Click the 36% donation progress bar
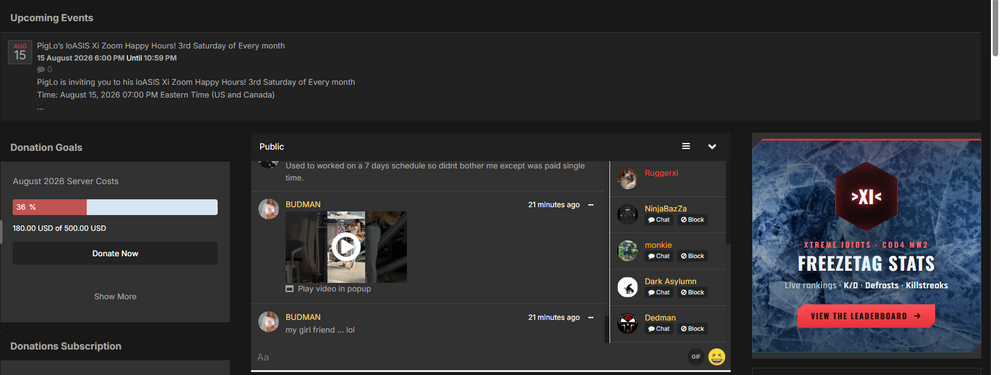The image size is (1000, 375). tap(115, 207)
